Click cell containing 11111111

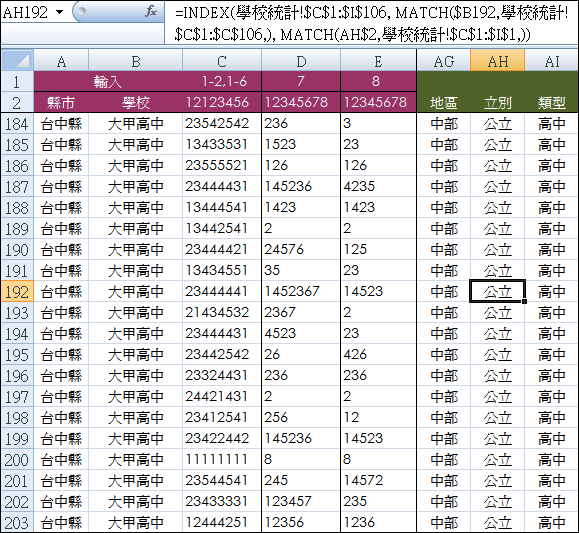pos(222,459)
